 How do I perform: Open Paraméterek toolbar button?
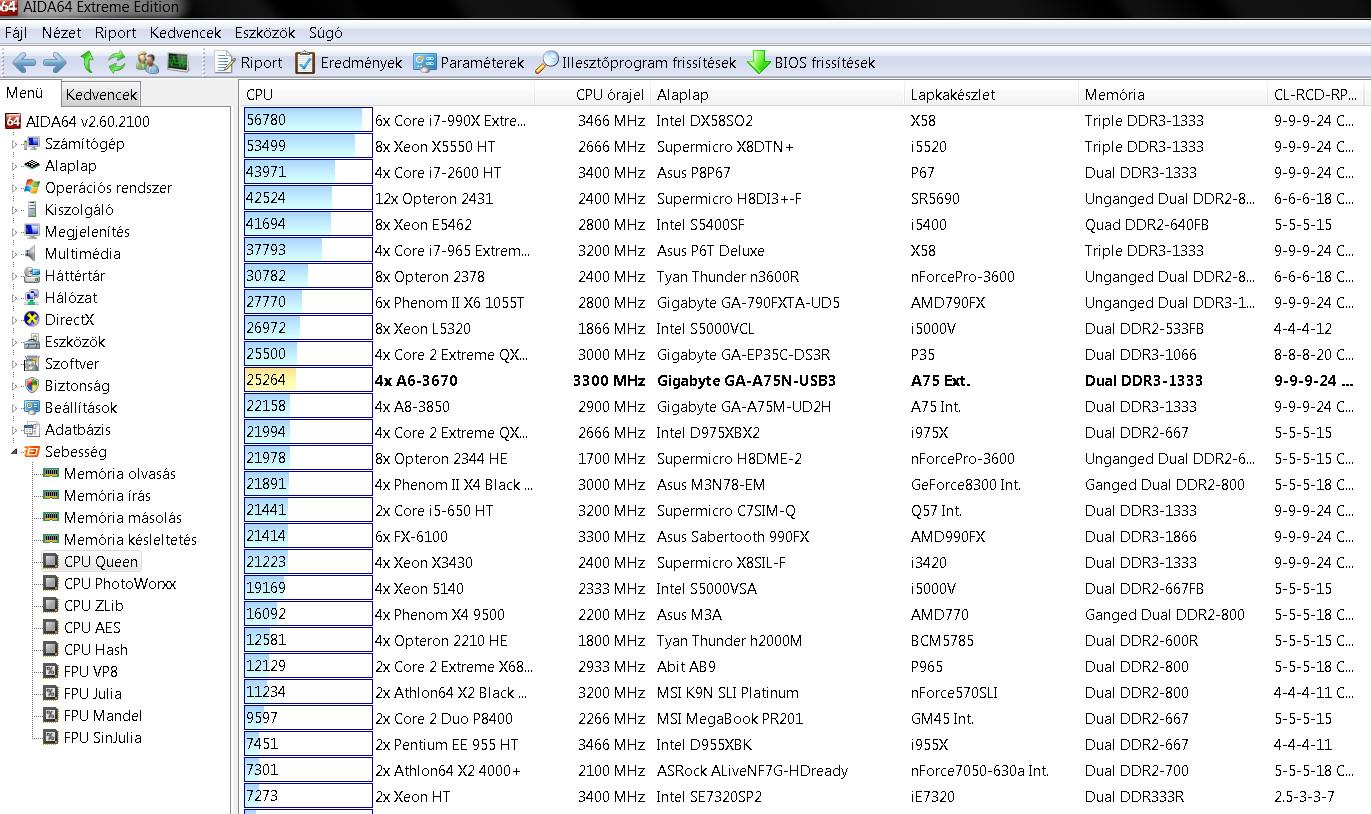468,62
